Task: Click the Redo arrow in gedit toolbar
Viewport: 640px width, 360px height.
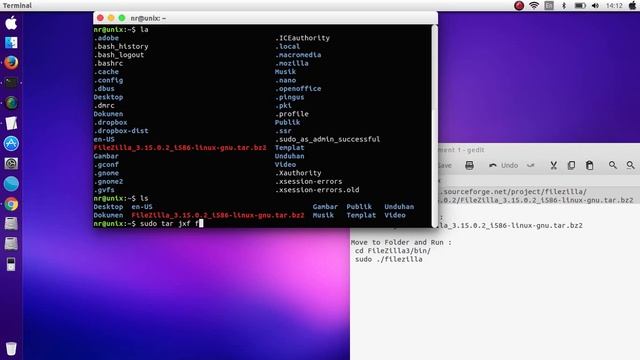Action: click(530, 165)
